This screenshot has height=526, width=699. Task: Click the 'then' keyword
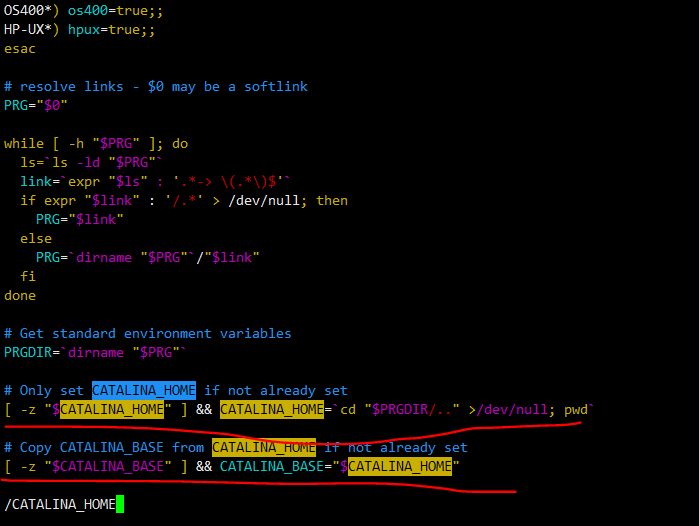pos(332,201)
